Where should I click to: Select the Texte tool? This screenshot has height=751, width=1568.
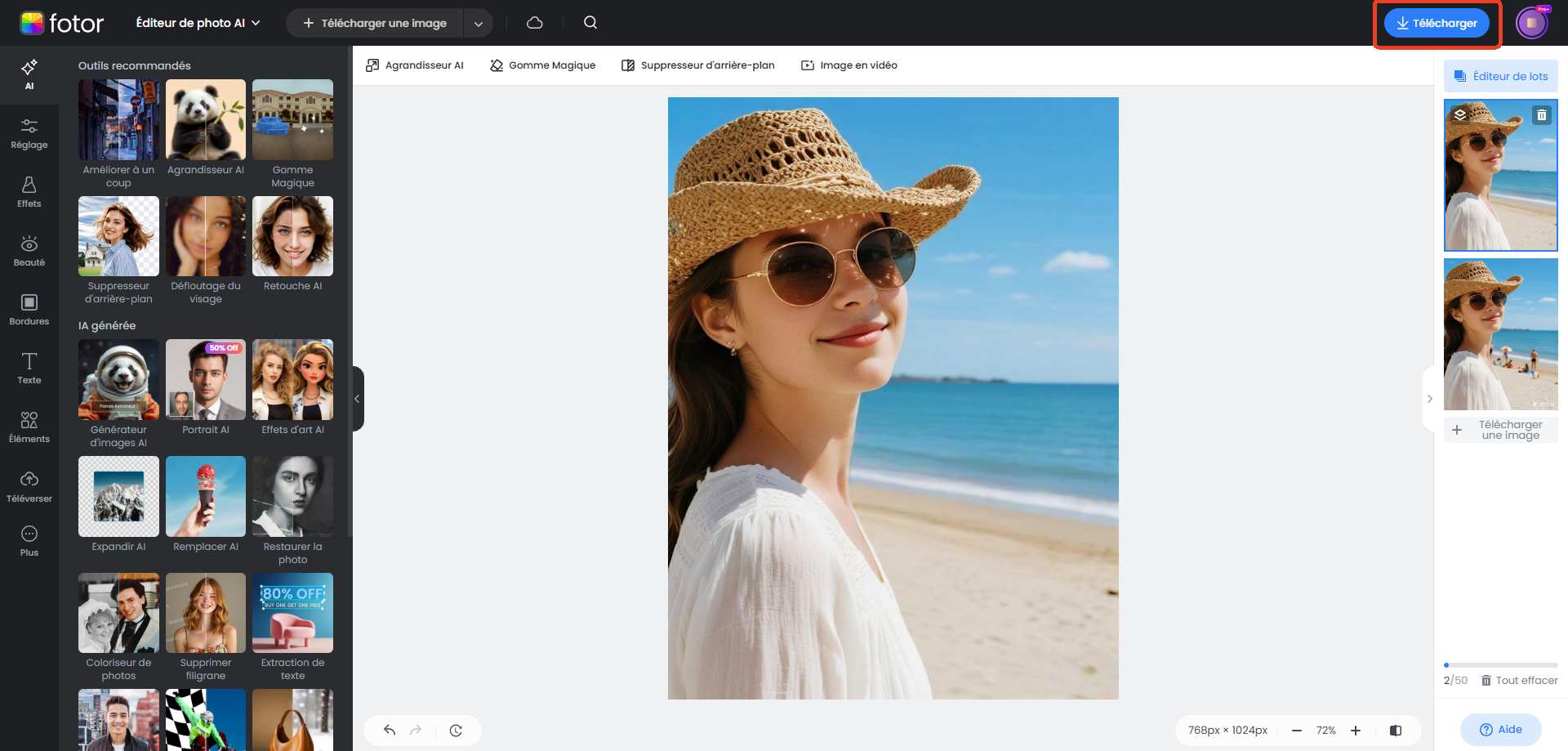click(x=29, y=368)
